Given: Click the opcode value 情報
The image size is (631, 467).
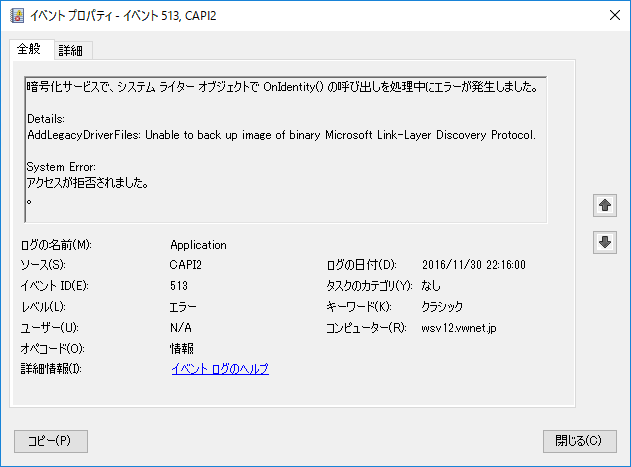Looking at the screenshot, I should pyautogui.click(x=182, y=349).
